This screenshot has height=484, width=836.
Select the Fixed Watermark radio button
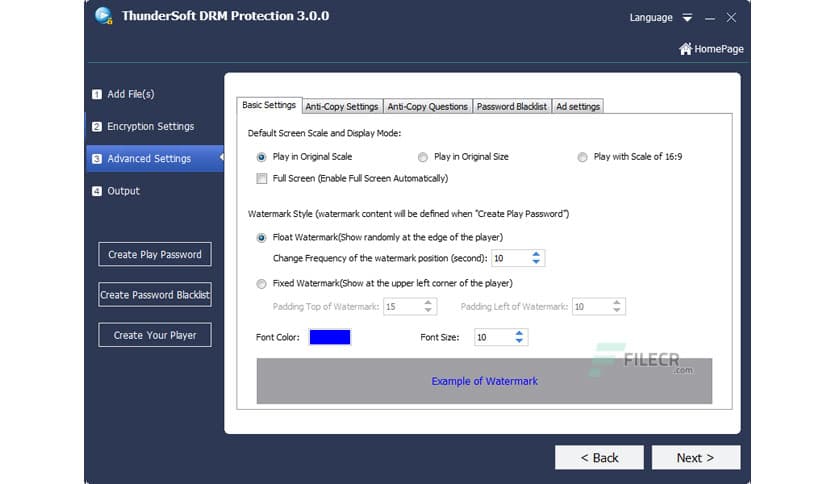coord(261,284)
